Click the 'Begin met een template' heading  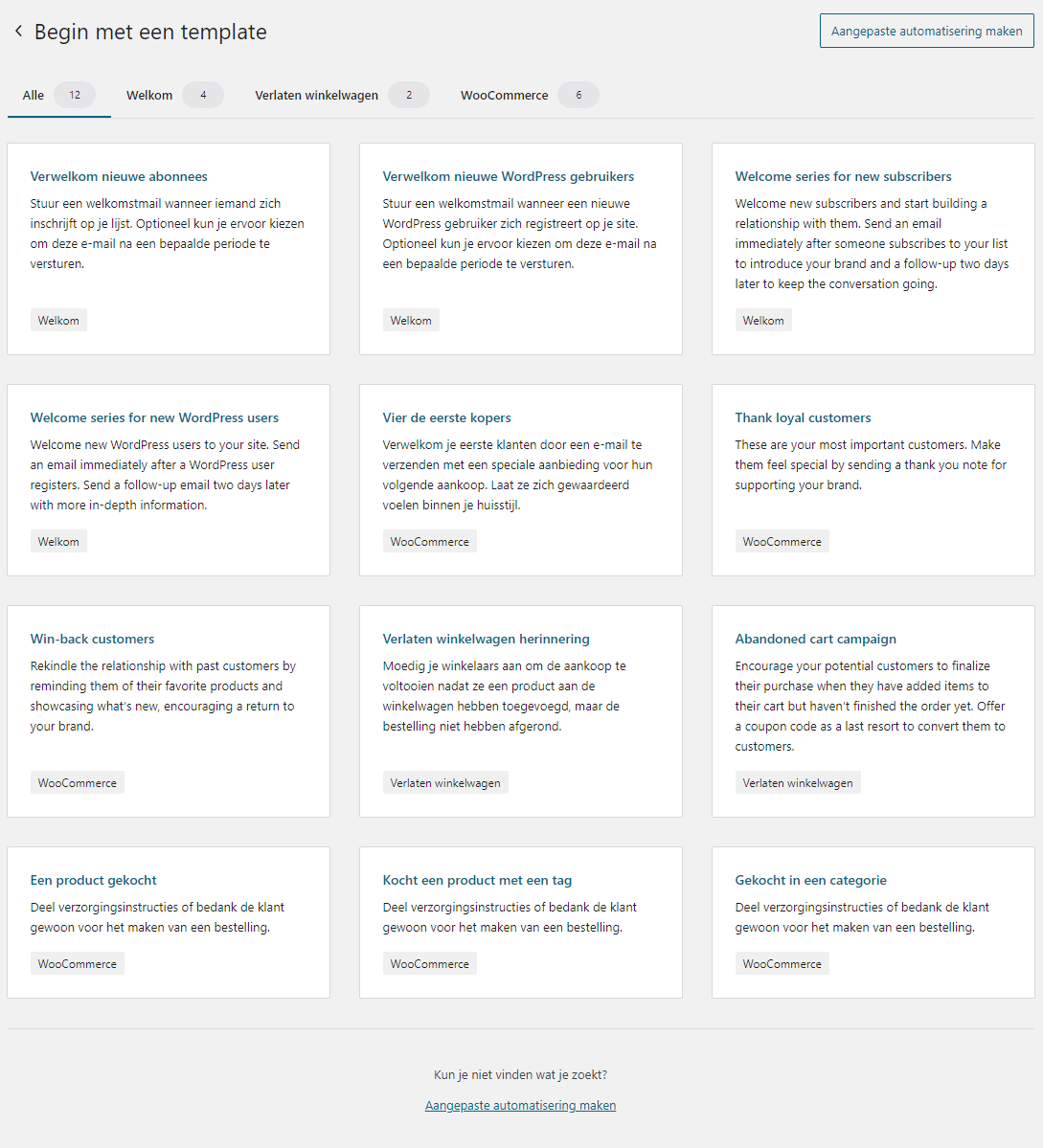coord(150,32)
